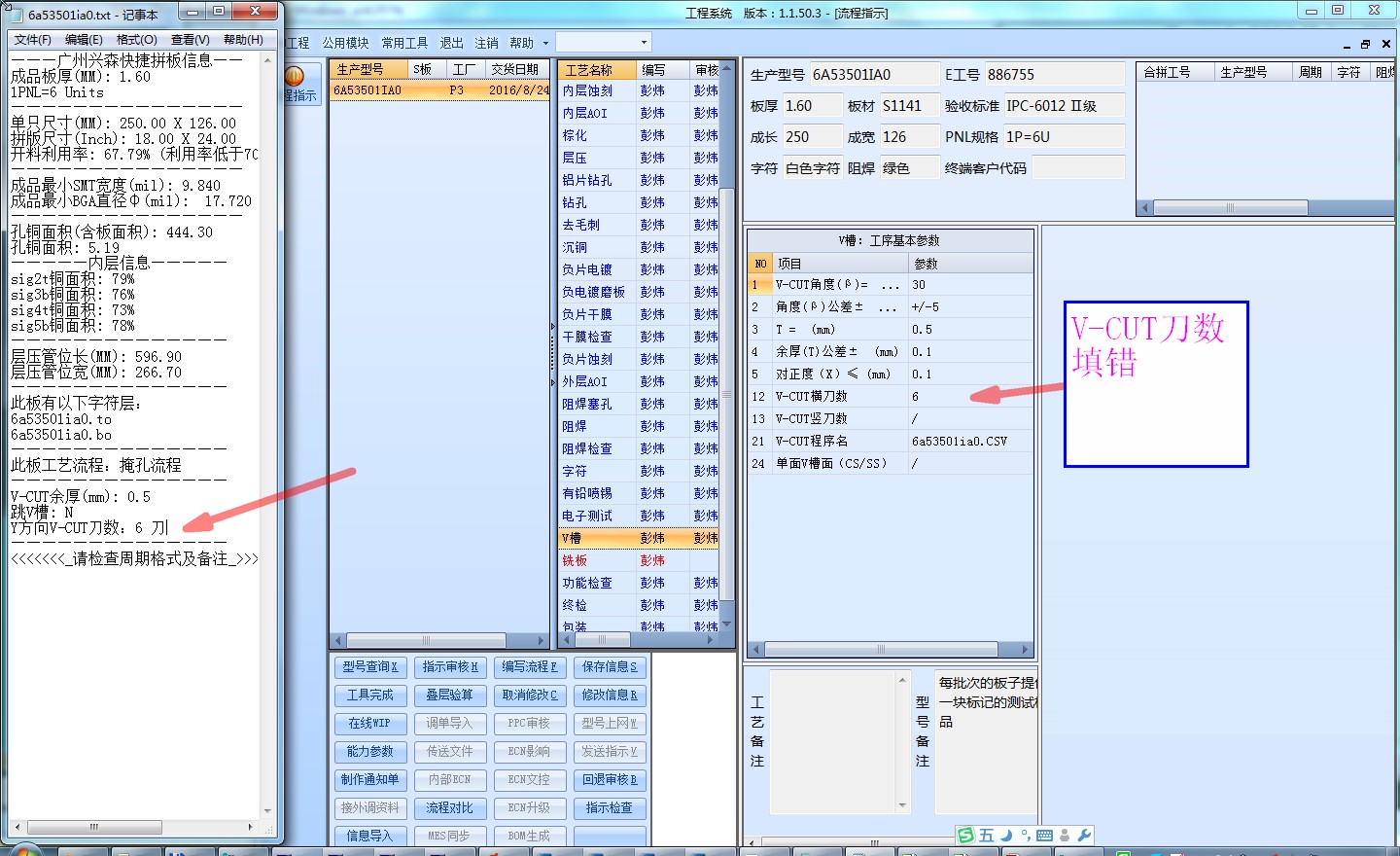Select the 外层AOI process row
The height and width of the screenshot is (856, 1400).
click(639, 381)
